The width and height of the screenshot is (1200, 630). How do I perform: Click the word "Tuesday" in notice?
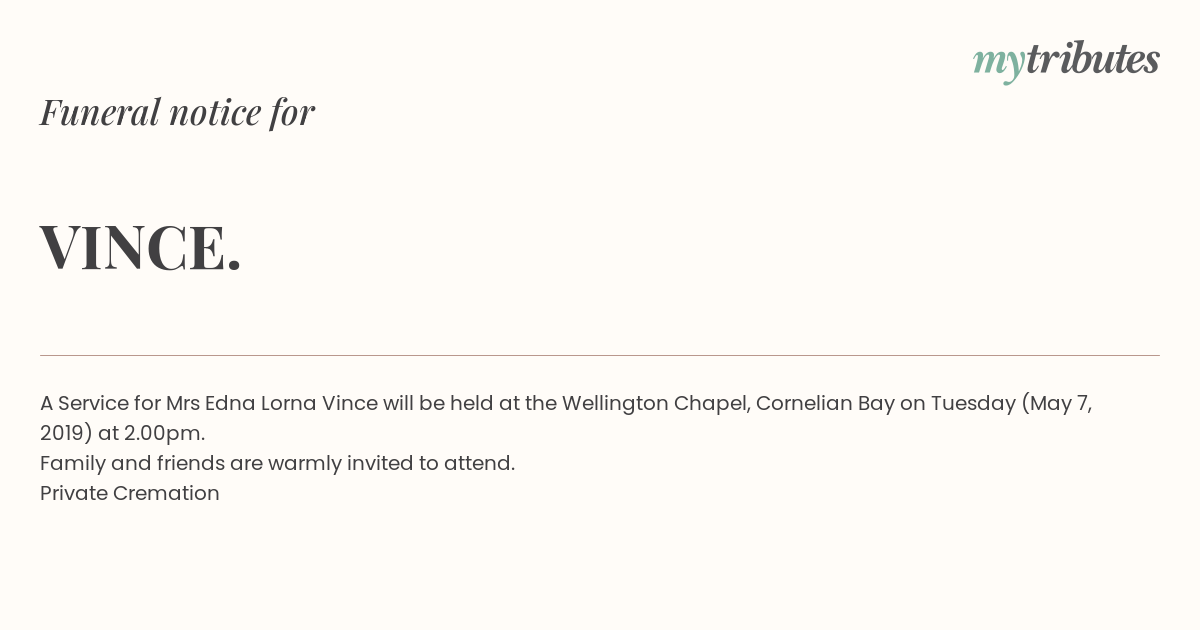pyautogui.click(x=973, y=403)
